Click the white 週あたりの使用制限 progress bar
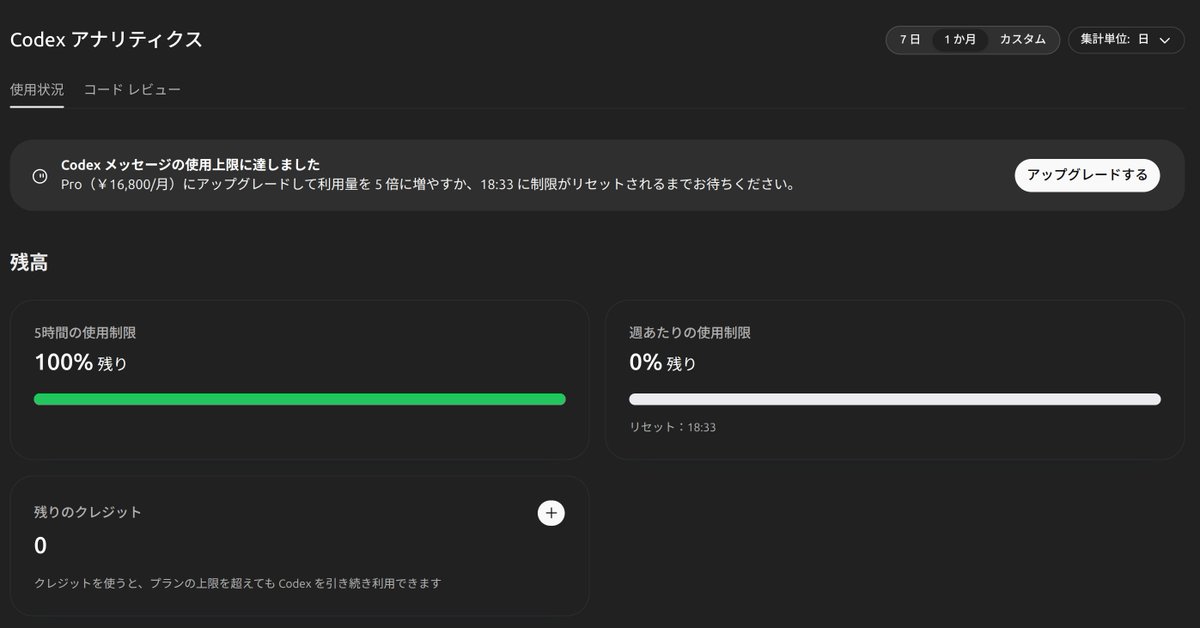The height and width of the screenshot is (628, 1200). click(x=895, y=399)
